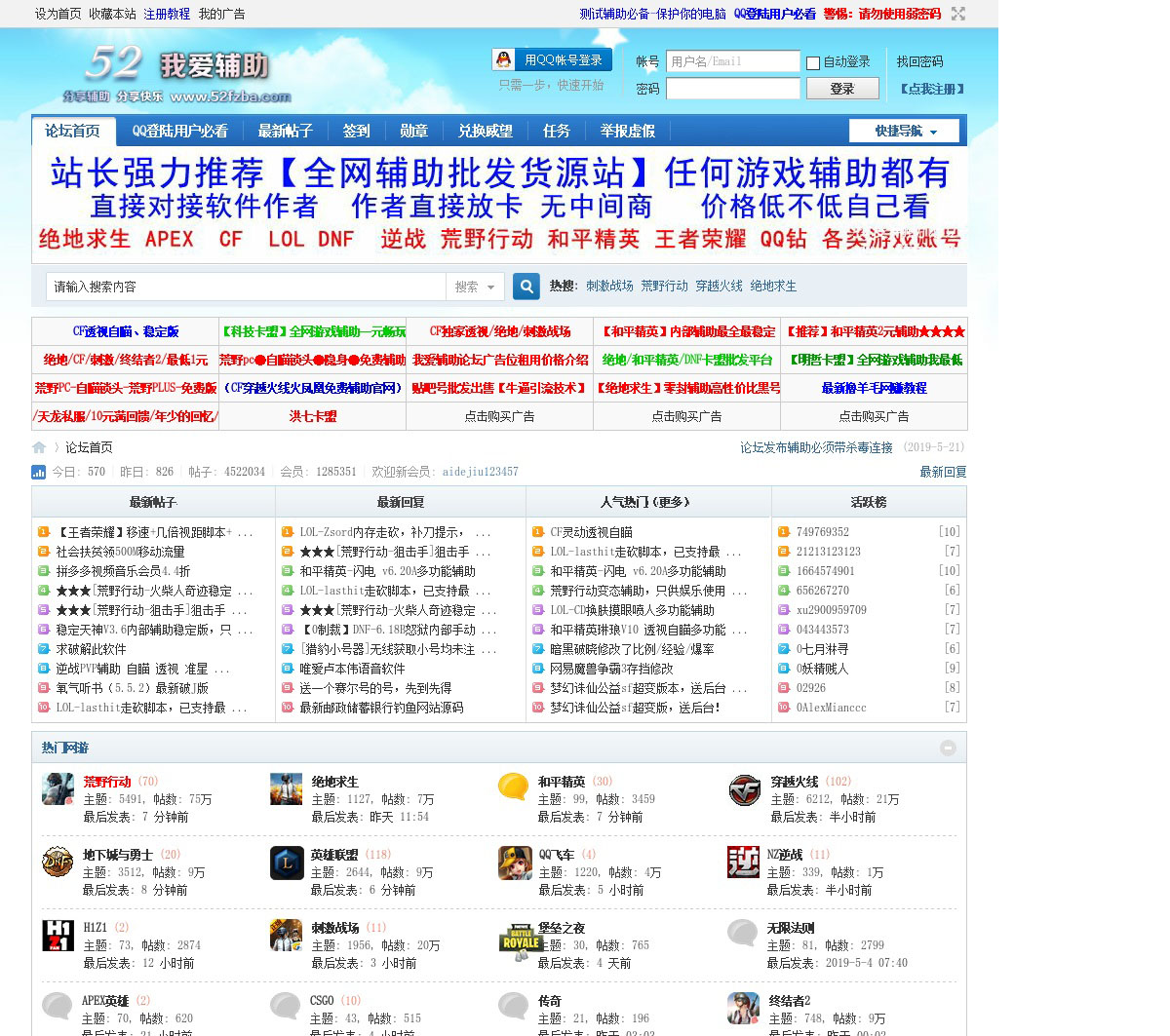Open the 刺激战场 forum icon
Viewport: 1170px width, 1036px height.
[x=286, y=935]
